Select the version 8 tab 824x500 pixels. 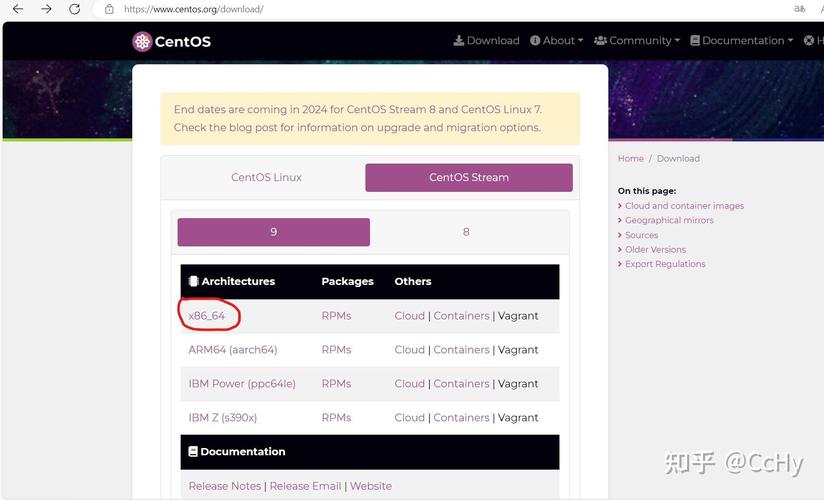466,232
